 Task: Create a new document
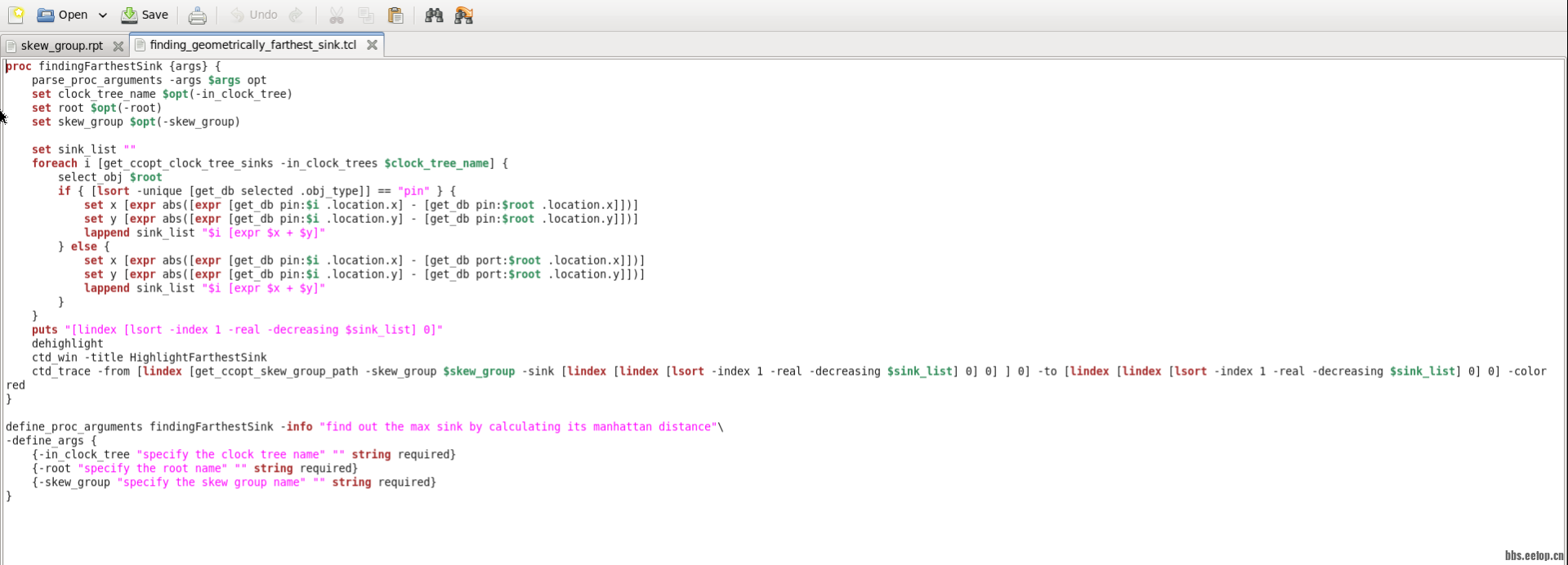[x=16, y=15]
